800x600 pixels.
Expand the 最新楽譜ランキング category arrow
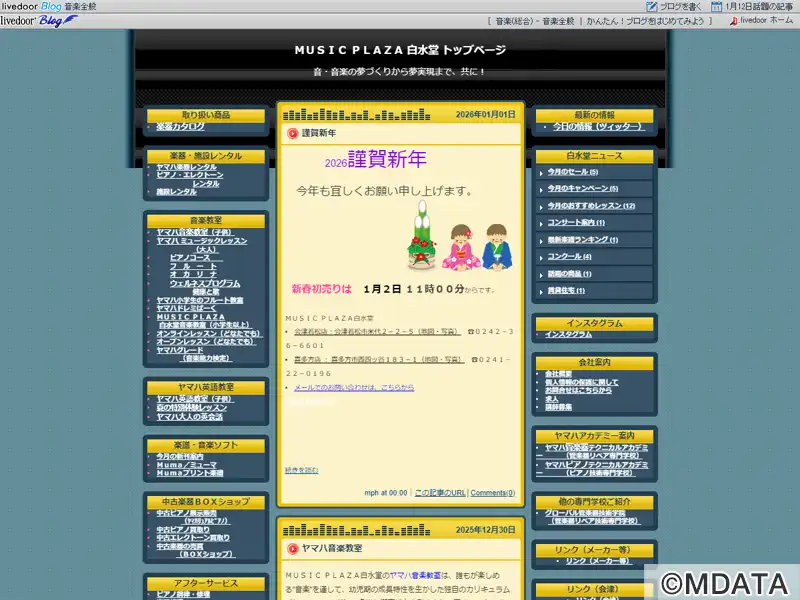coord(541,241)
